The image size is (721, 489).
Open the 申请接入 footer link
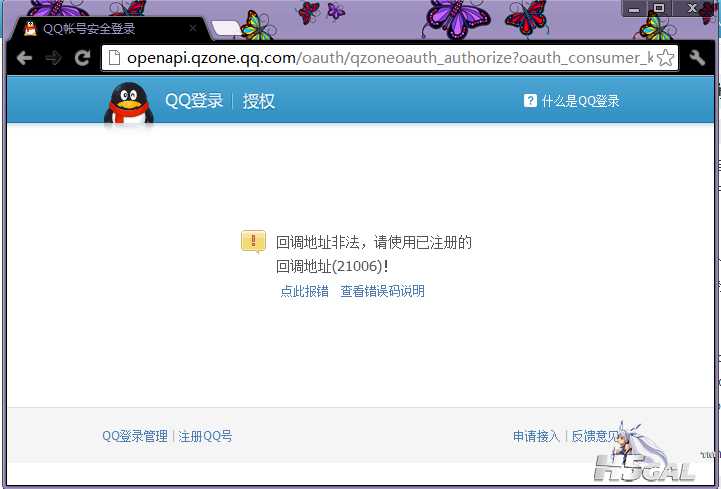click(536, 436)
